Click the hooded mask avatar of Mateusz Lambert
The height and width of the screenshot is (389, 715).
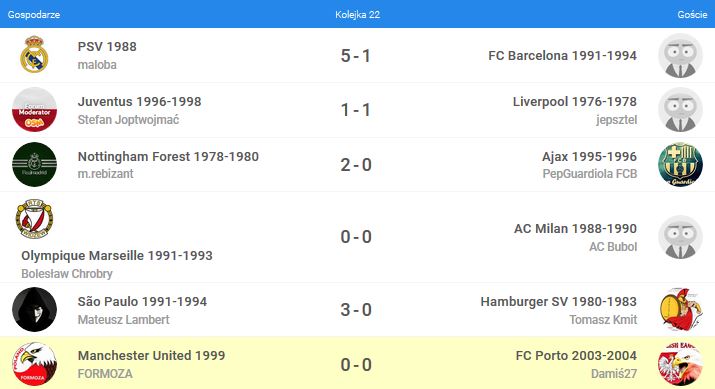tap(34, 310)
